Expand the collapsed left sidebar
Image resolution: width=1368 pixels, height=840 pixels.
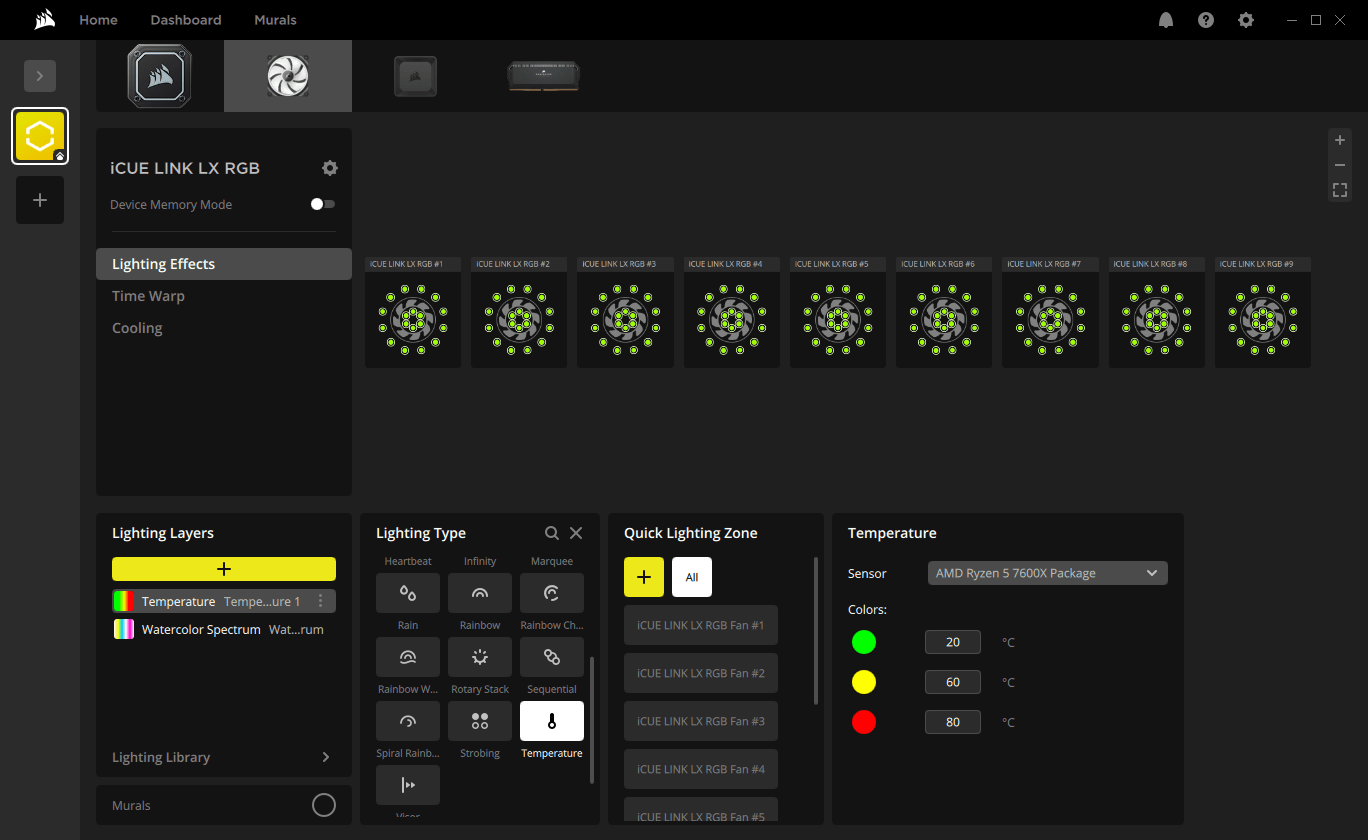(x=40, y=76)
